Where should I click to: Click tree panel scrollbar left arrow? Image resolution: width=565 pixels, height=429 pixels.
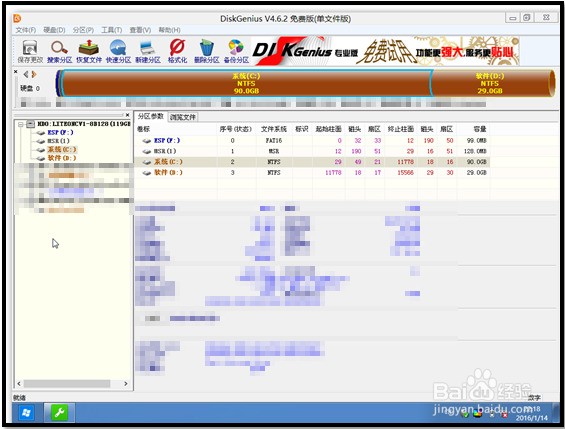click(x=19, y=384)
